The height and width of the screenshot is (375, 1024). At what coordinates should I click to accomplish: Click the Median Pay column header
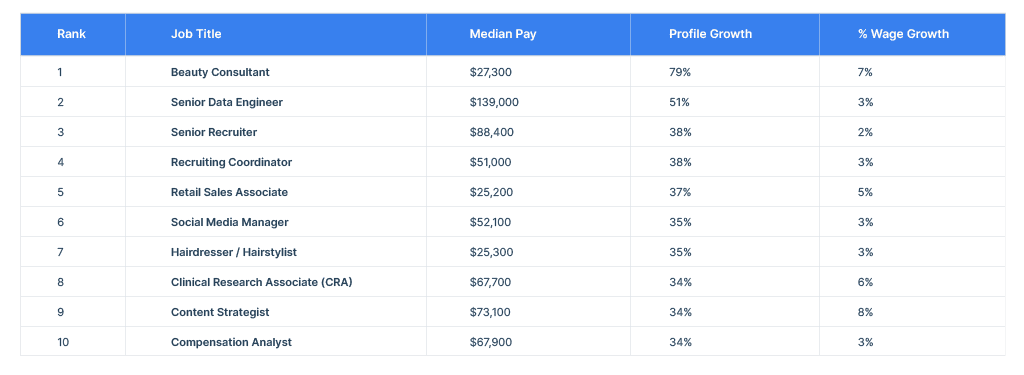(x=503, y=34)
